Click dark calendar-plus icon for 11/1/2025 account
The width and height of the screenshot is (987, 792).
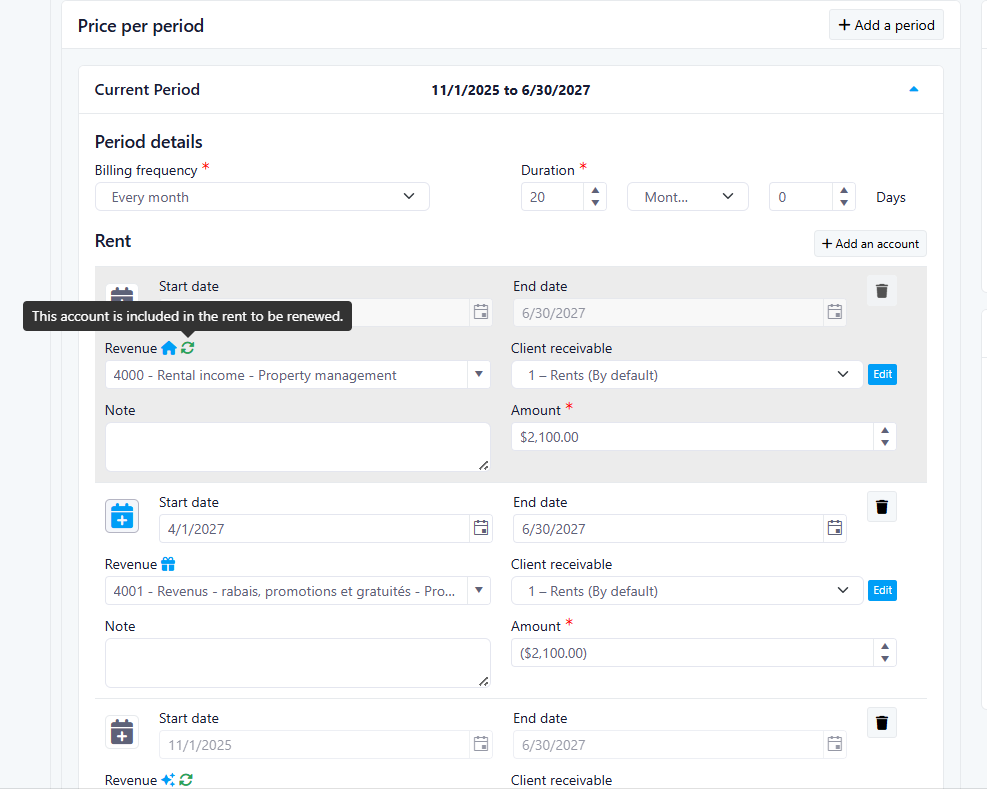122,732
